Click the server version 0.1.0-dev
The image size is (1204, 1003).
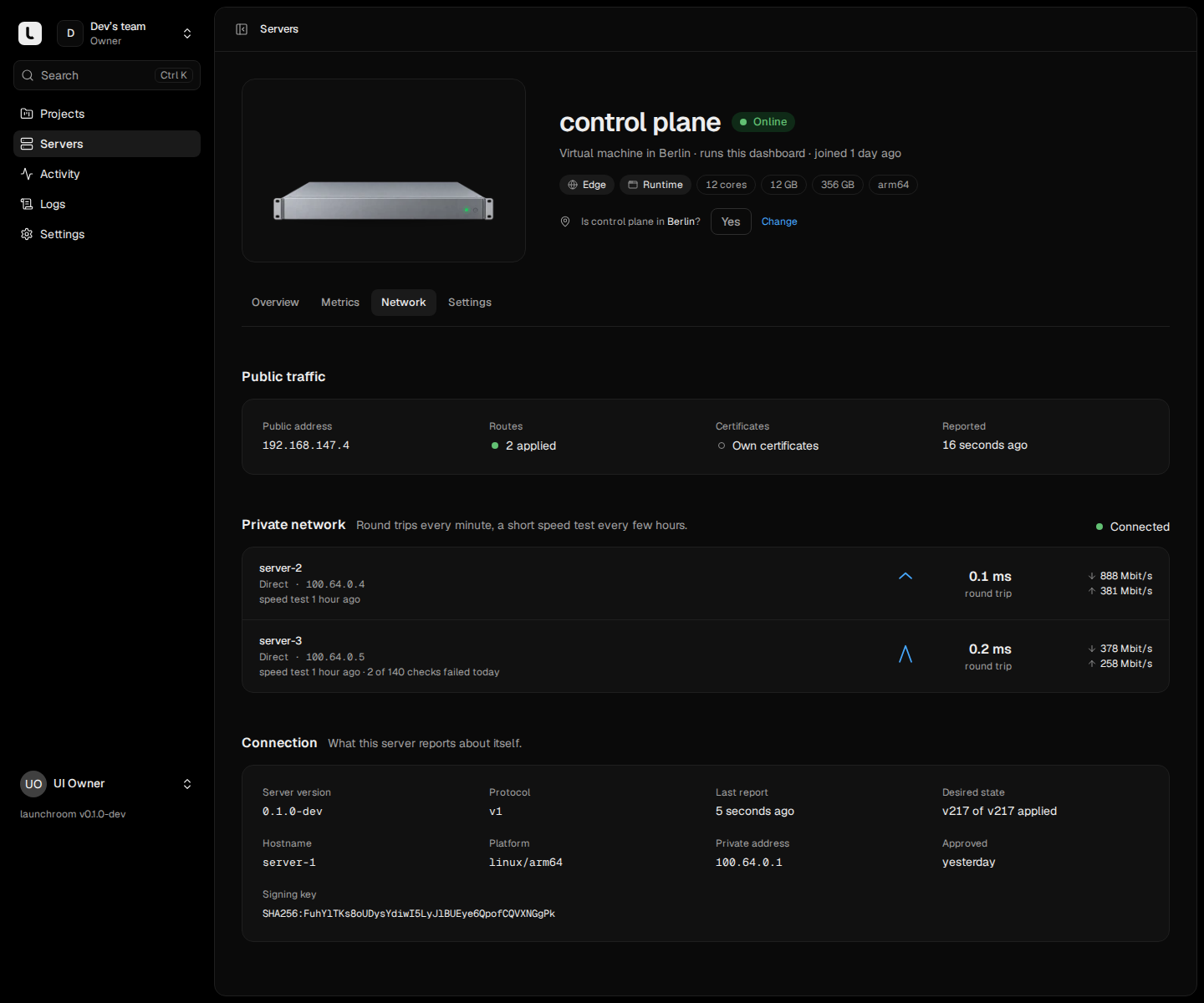pyautogui.click(x=293, y=812)
